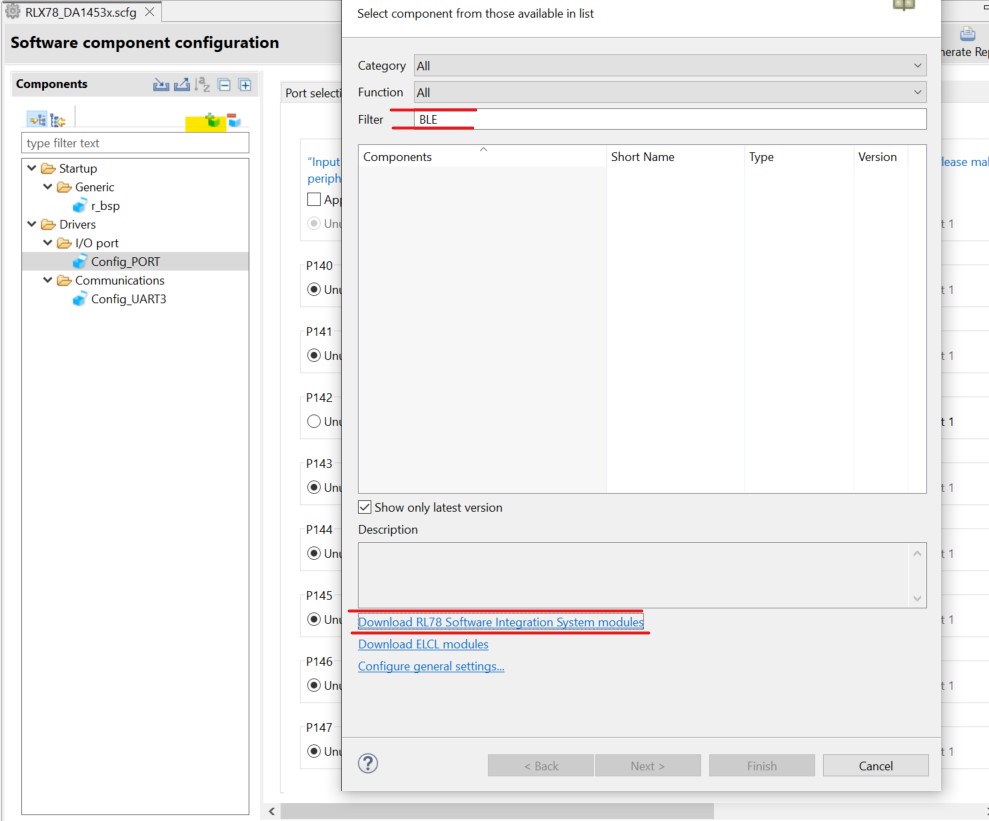
Task: Click the Back button
Action: [541, 766]
